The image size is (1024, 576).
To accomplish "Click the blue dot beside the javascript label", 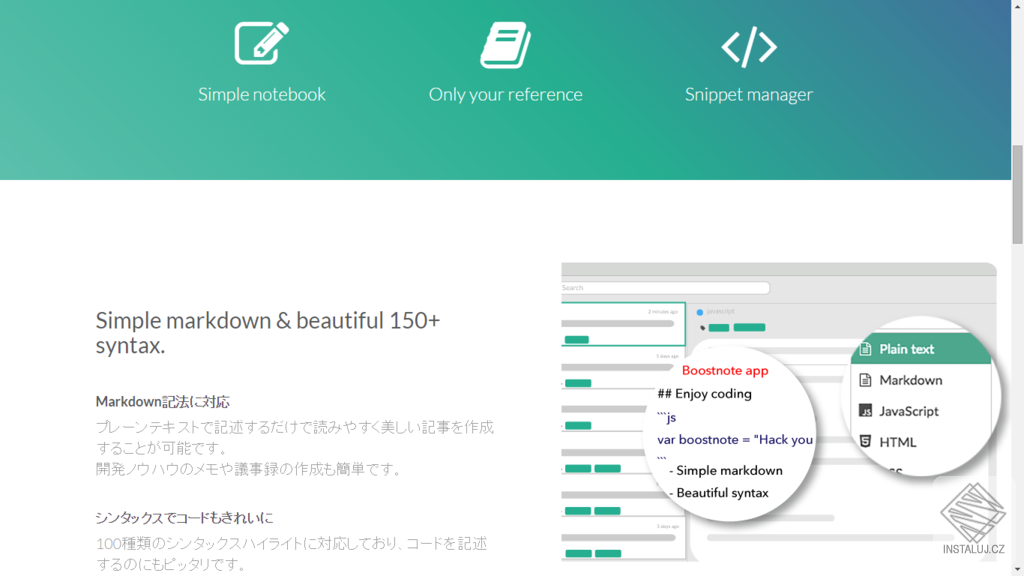I will (x=700, y=312).
